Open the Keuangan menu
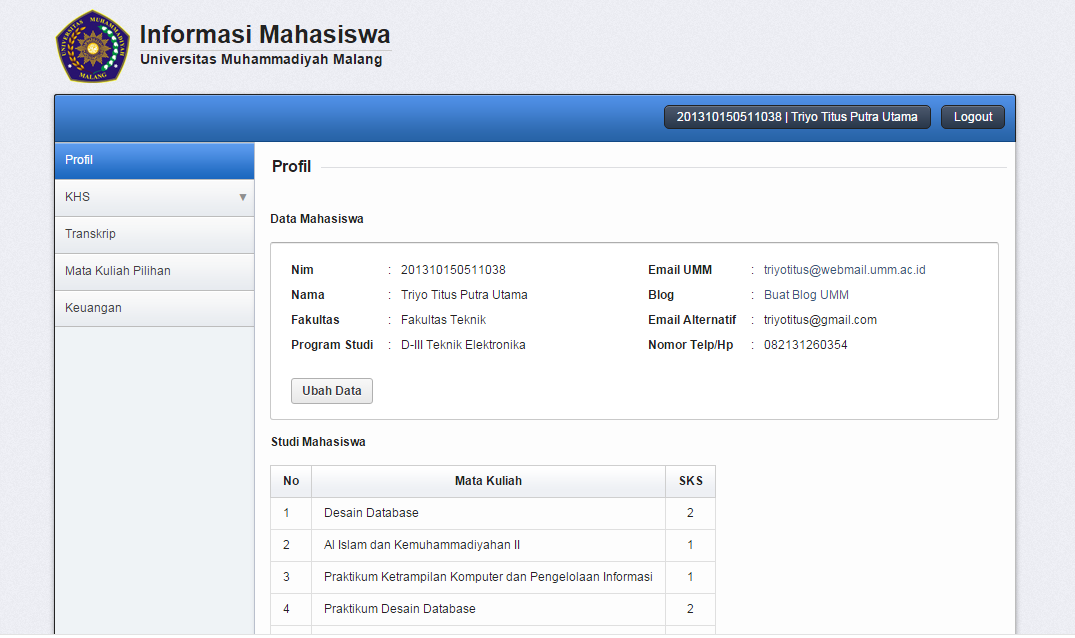Screen dimensions: 1075x638 pos(154,308)
